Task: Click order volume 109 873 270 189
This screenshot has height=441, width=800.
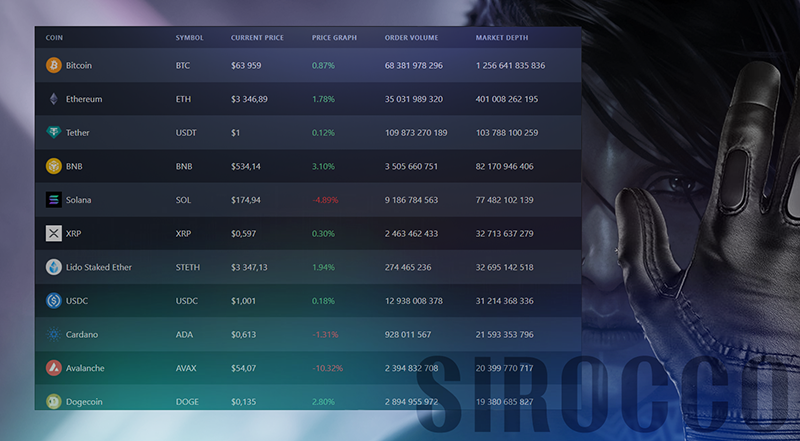Action: click(416, 133)
